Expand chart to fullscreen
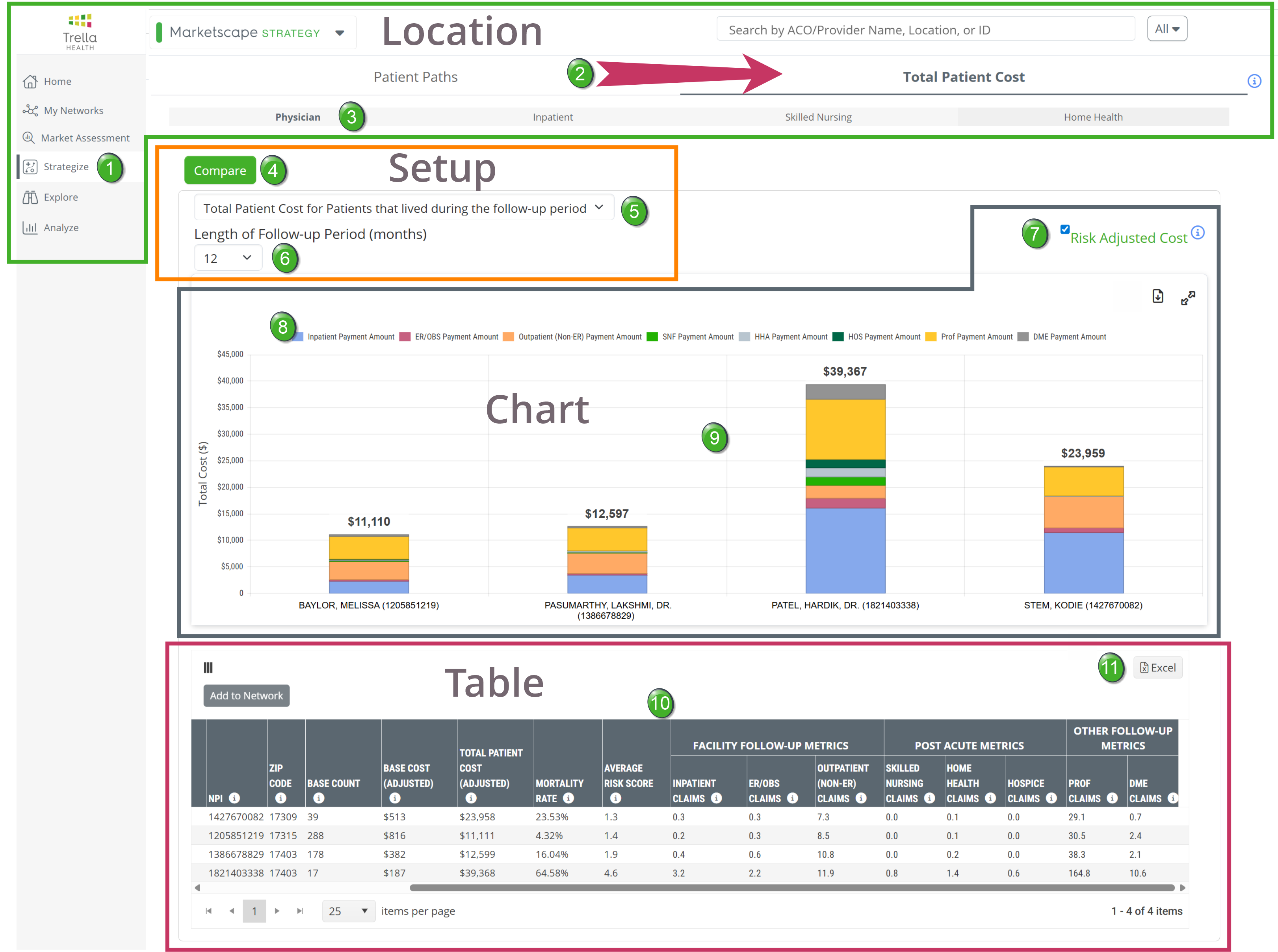This screenshot has height=952, width=1278. click(x=1187, y=298)
